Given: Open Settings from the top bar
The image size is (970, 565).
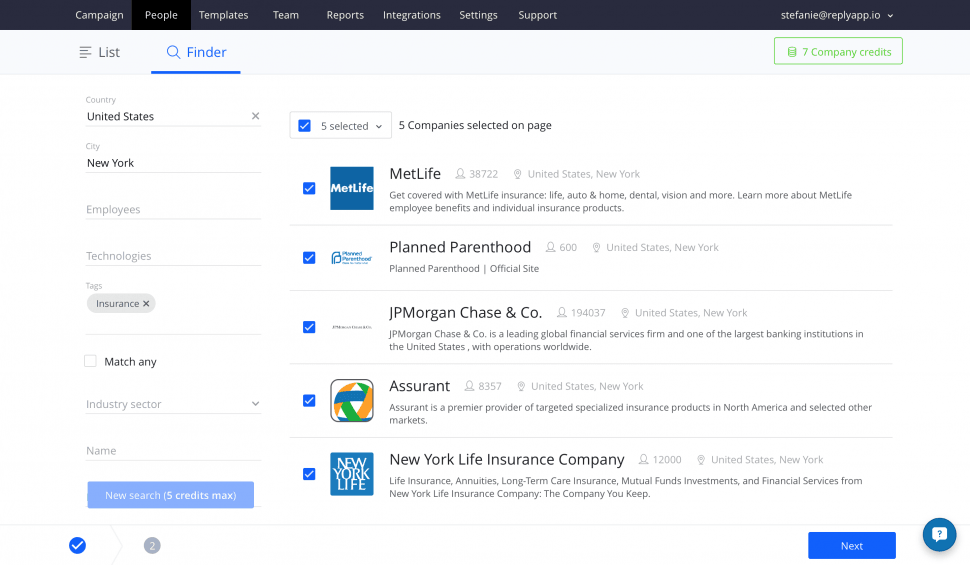Looking at the screenshot, I should (478, 15).
